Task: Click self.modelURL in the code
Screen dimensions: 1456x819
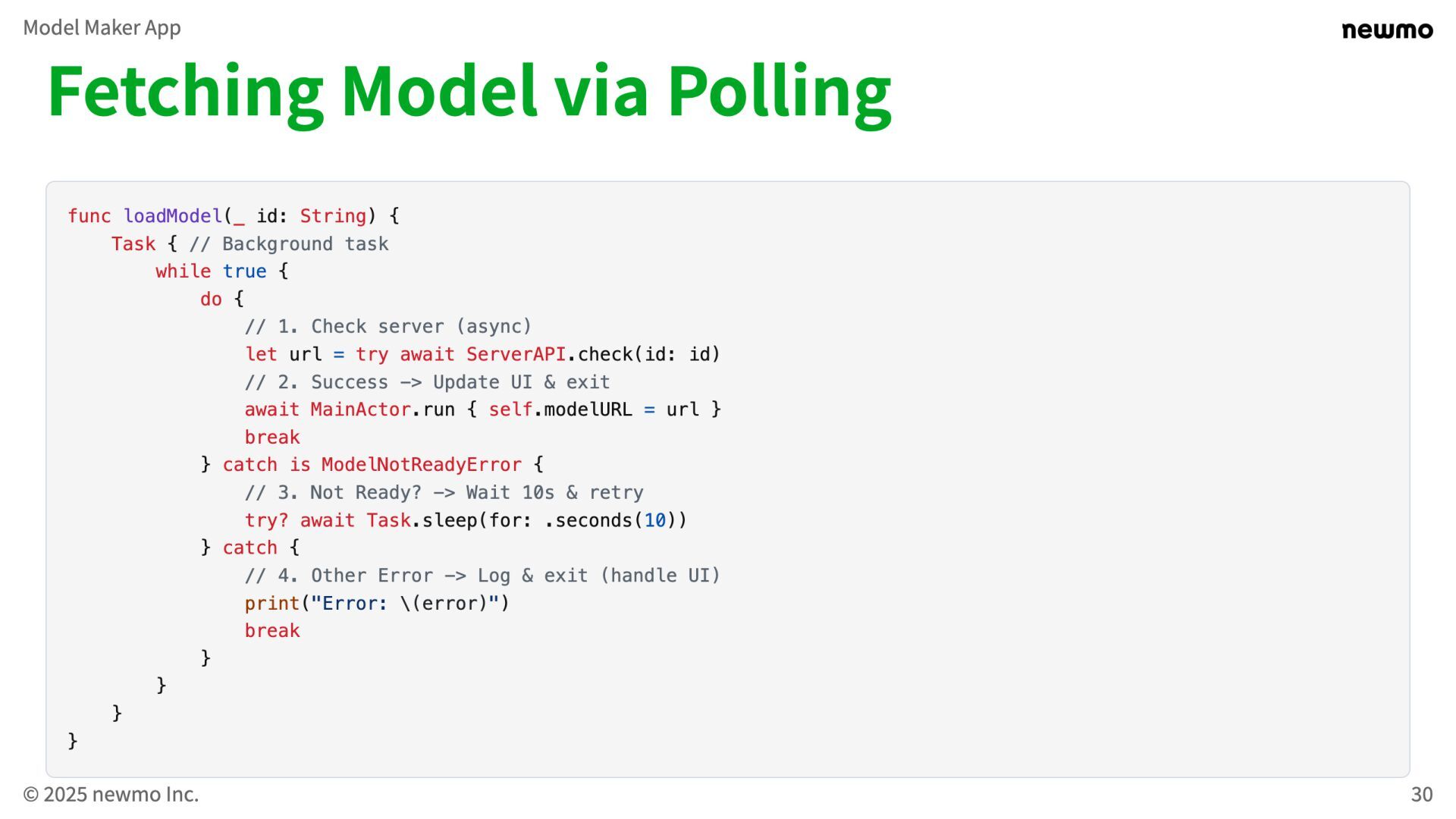Action: click(560, 409)
